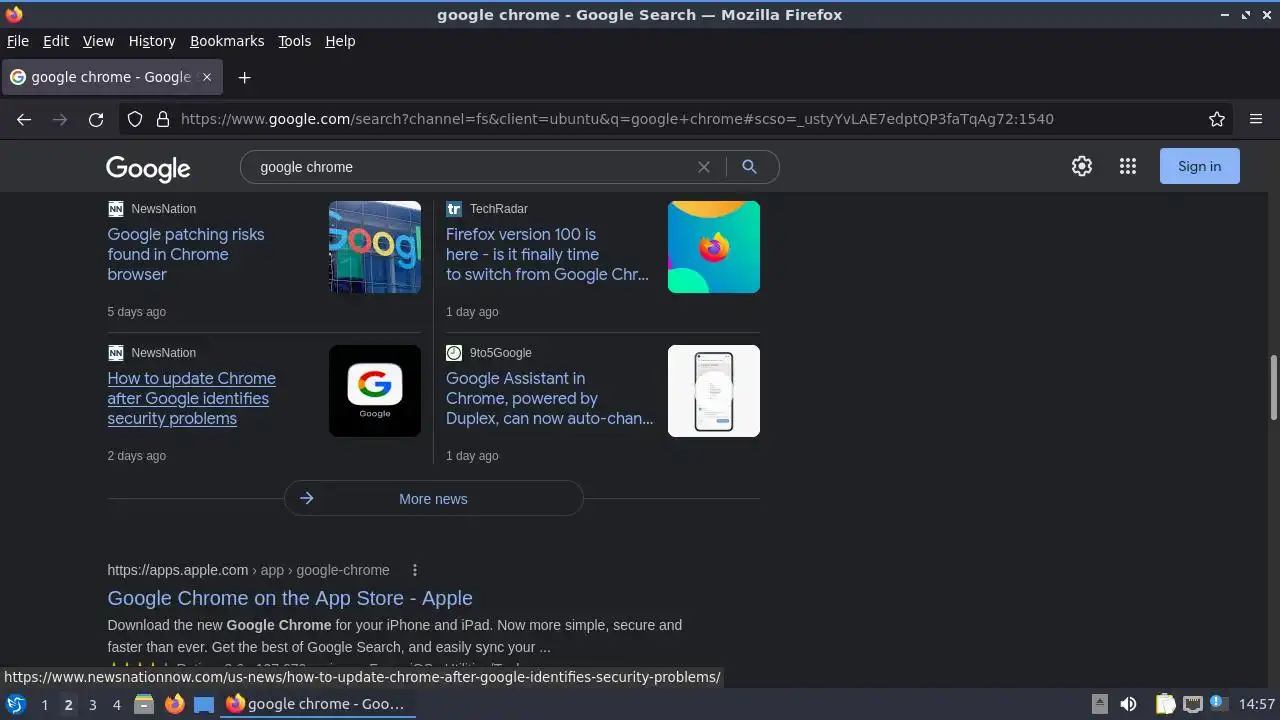Screen dimensions: 1280x720
Task: Click the 9to5Google source label
Action: 500,353
